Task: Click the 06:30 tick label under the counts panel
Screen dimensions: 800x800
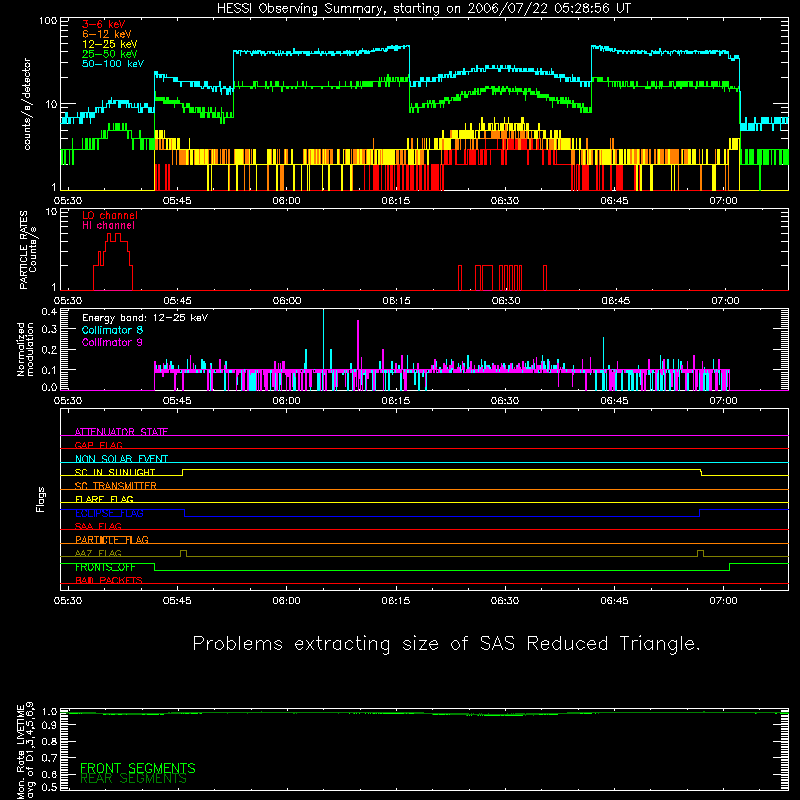Action: (x=505, y=201)
